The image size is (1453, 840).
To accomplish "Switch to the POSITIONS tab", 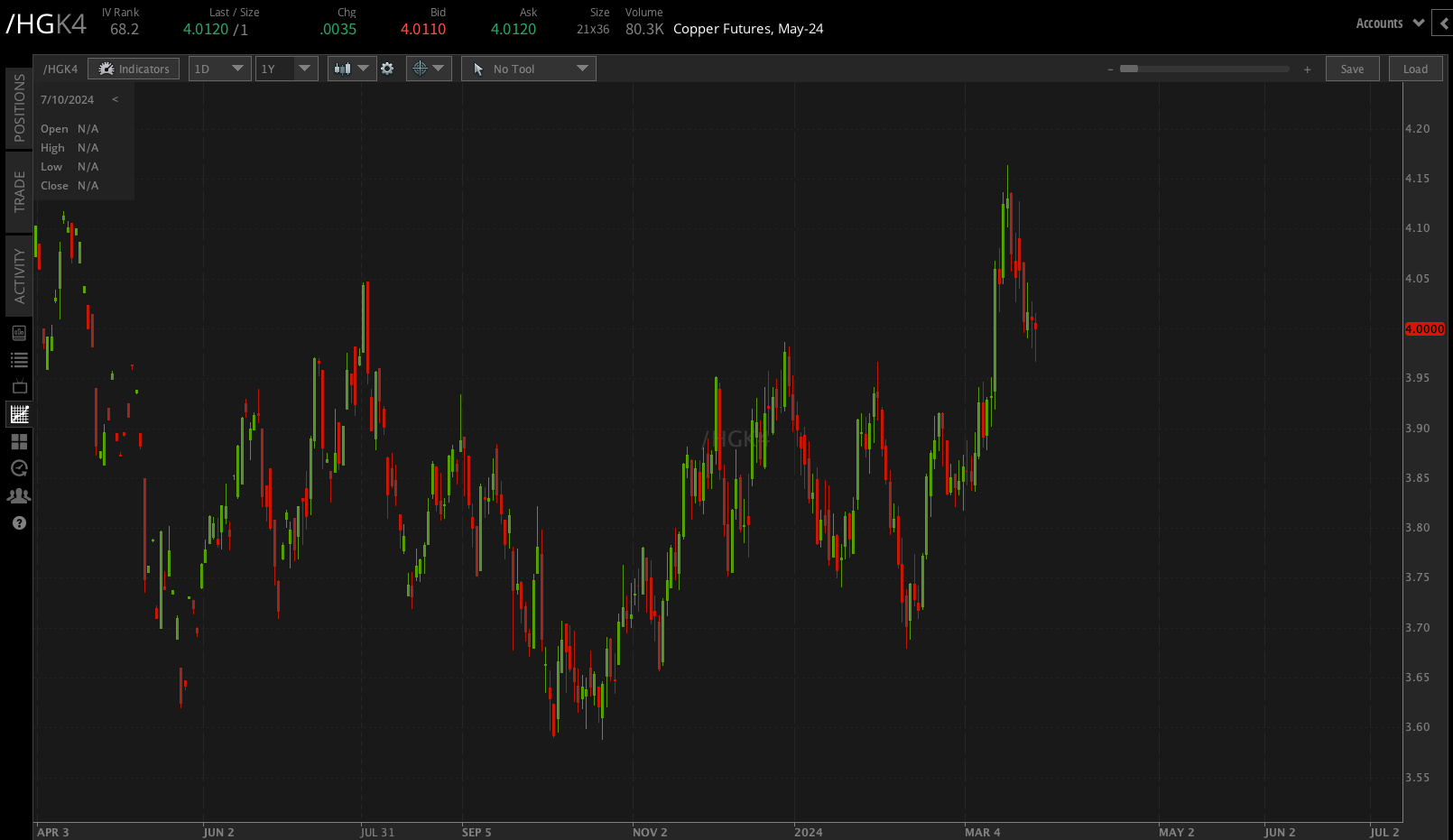I will [19, 108].
